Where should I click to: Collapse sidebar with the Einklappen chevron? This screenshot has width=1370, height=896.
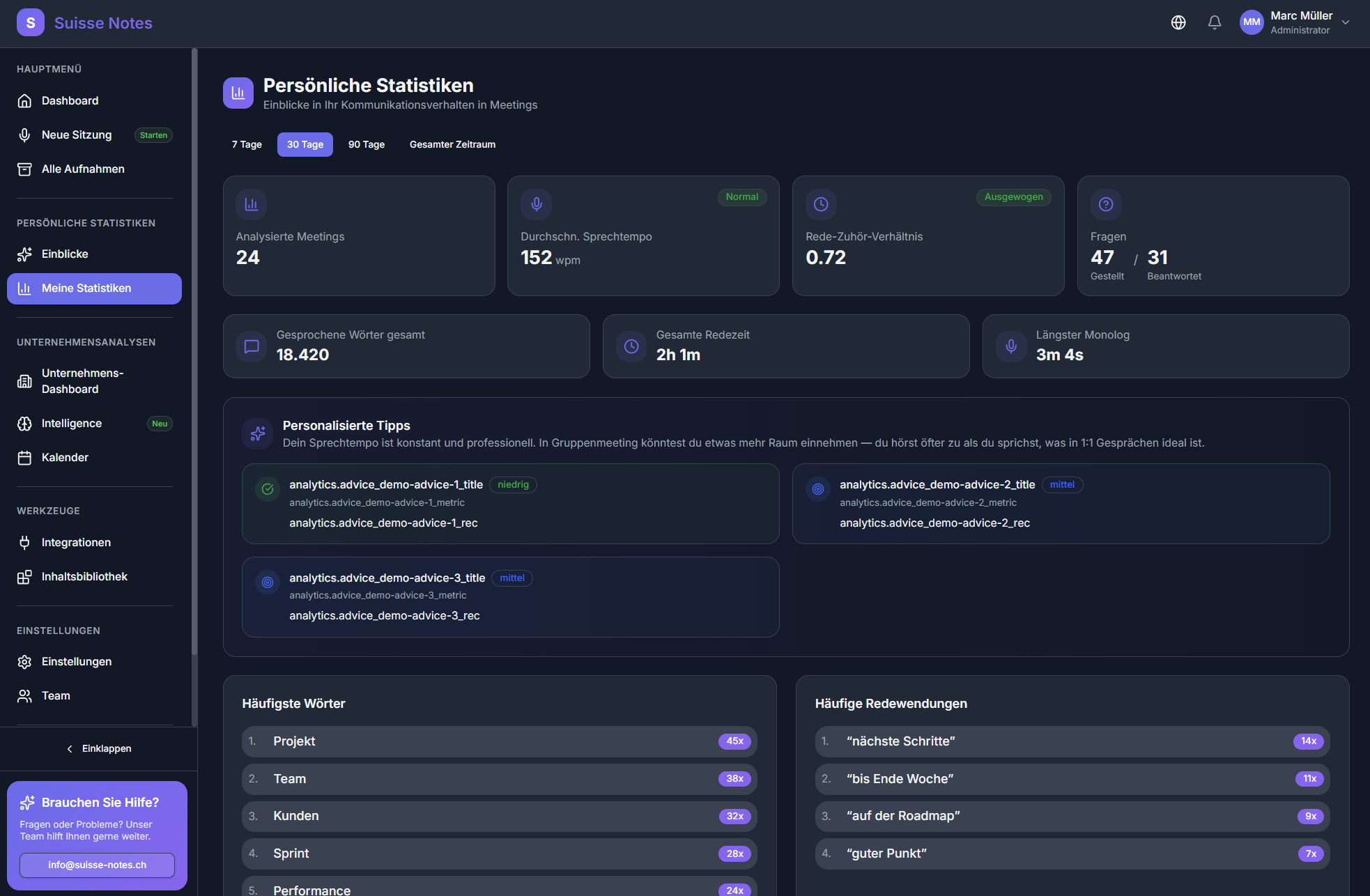70,749
